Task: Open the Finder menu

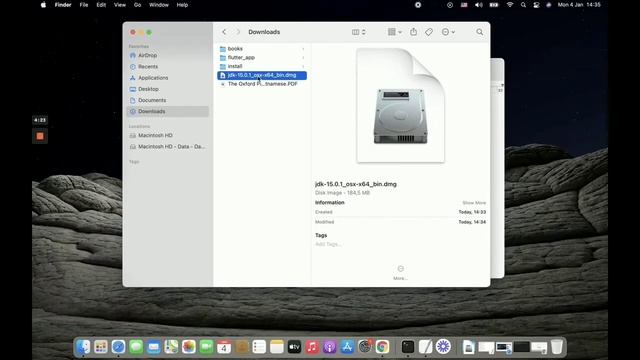Action: [63, 5]
